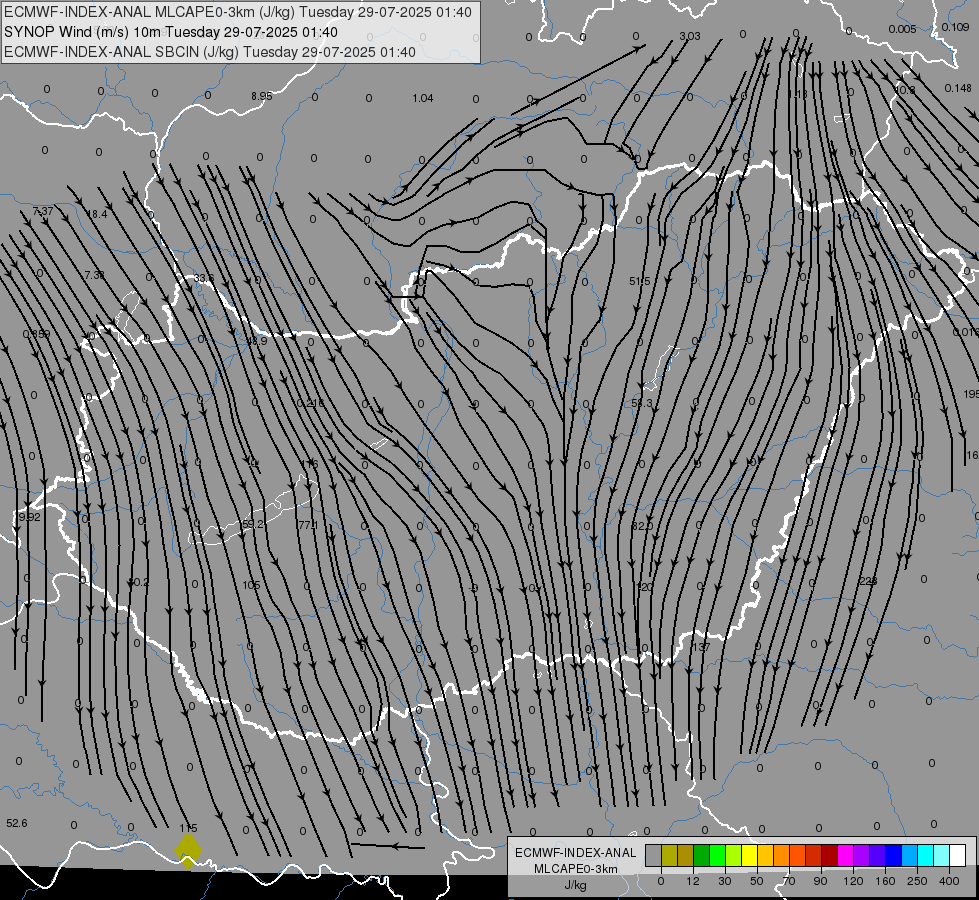Click the map value 51.5

pos(639,282)
